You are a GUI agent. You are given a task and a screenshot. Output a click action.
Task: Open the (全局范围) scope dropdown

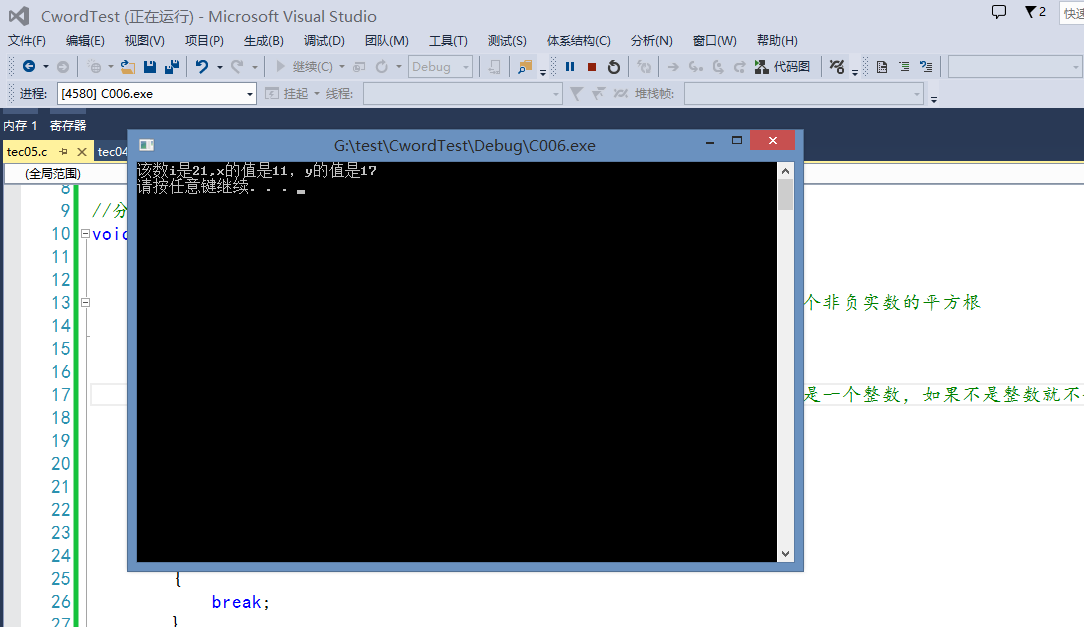coord(66,174)
